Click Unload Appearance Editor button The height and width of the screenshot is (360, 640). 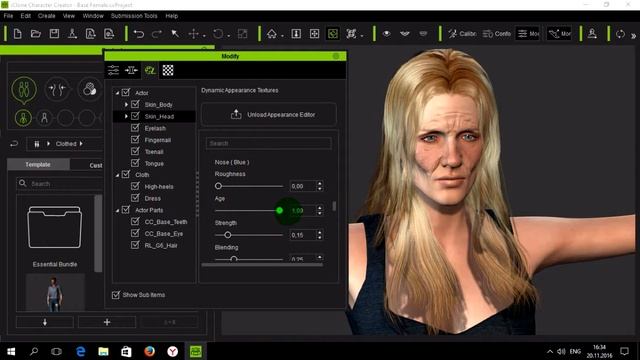pyautogui.click(x=269, y=115)
